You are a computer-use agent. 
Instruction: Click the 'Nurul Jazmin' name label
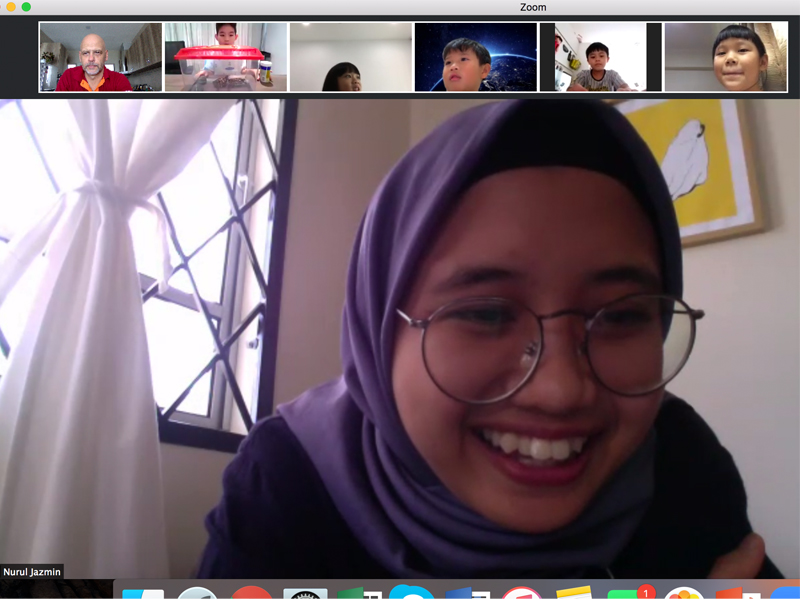tap(32, 572)
